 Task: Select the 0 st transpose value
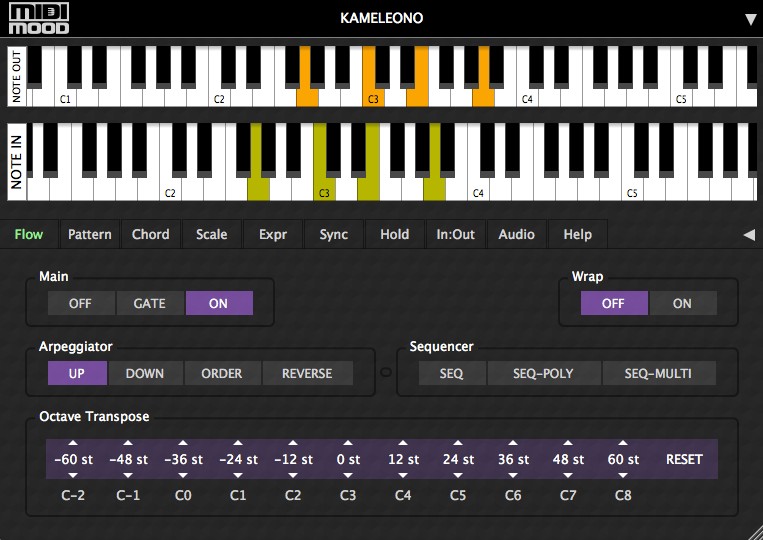coord(348,460)
